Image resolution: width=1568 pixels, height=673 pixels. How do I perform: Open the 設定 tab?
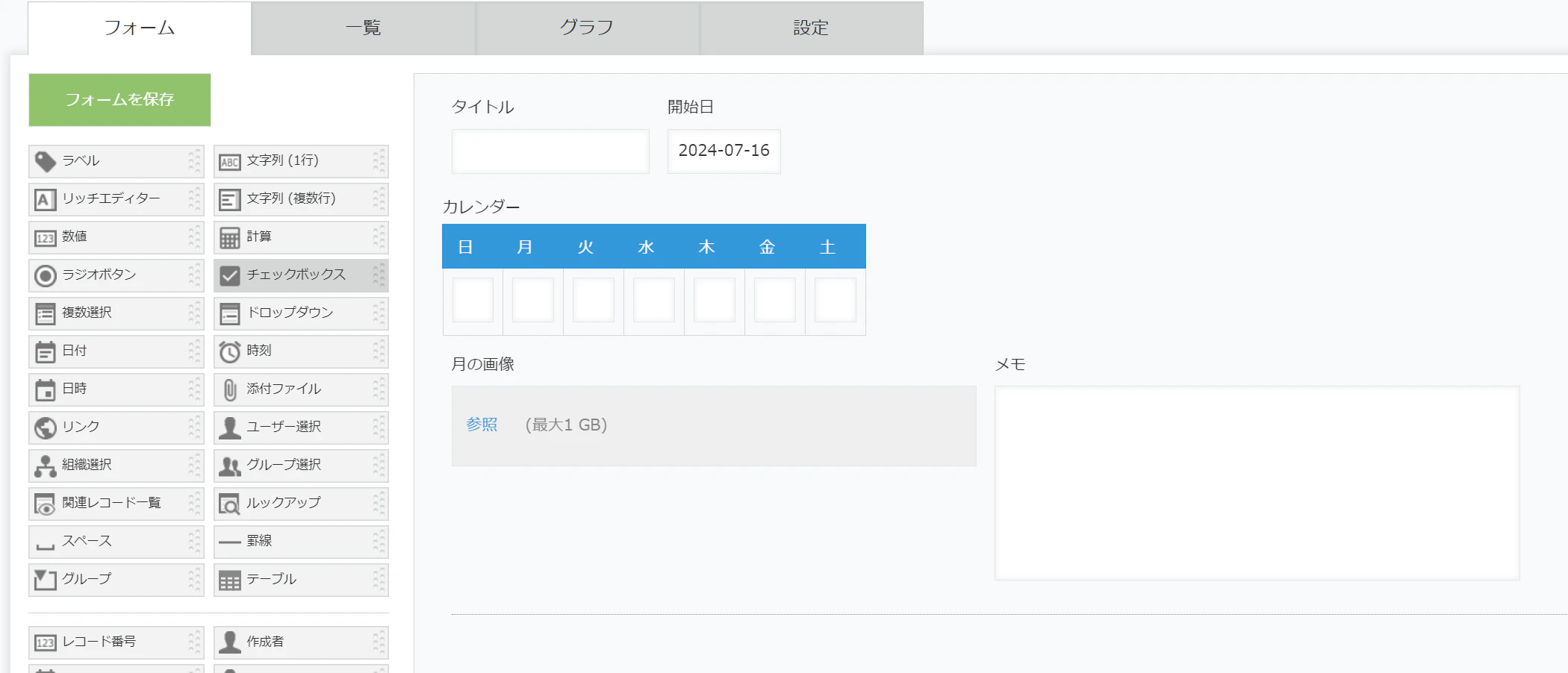coord(812,28)
